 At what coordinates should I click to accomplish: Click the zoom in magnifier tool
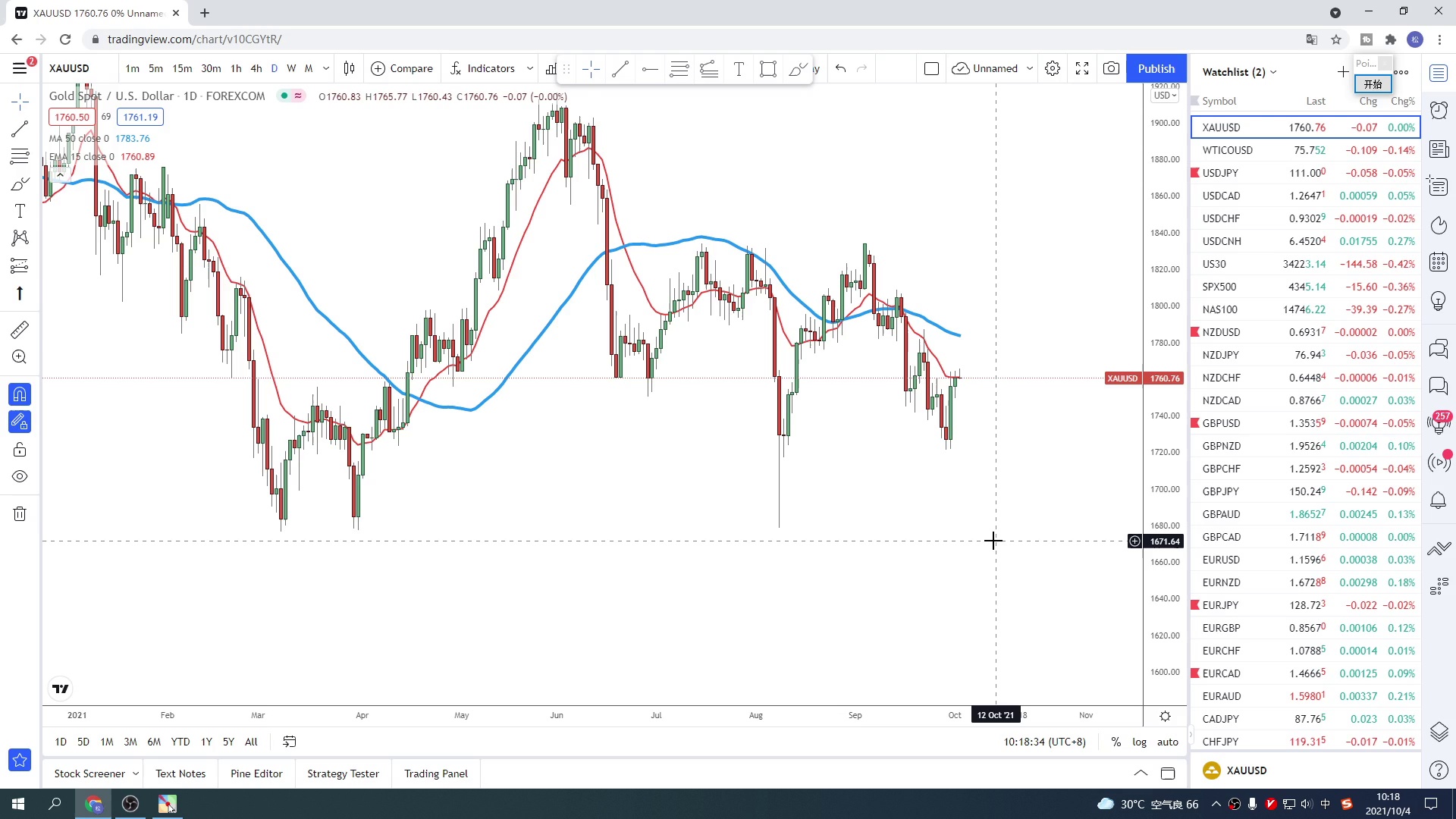coord(20,357)
